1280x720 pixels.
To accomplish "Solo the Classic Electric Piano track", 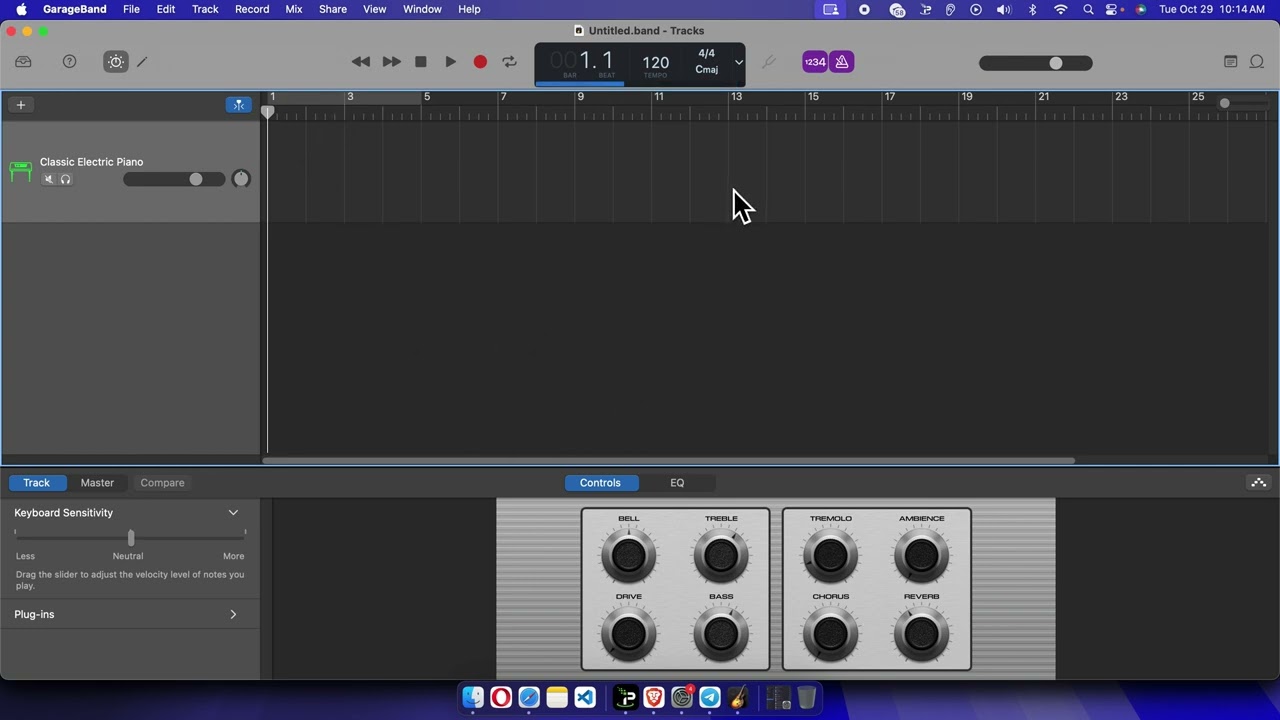I will coord(65,179).
